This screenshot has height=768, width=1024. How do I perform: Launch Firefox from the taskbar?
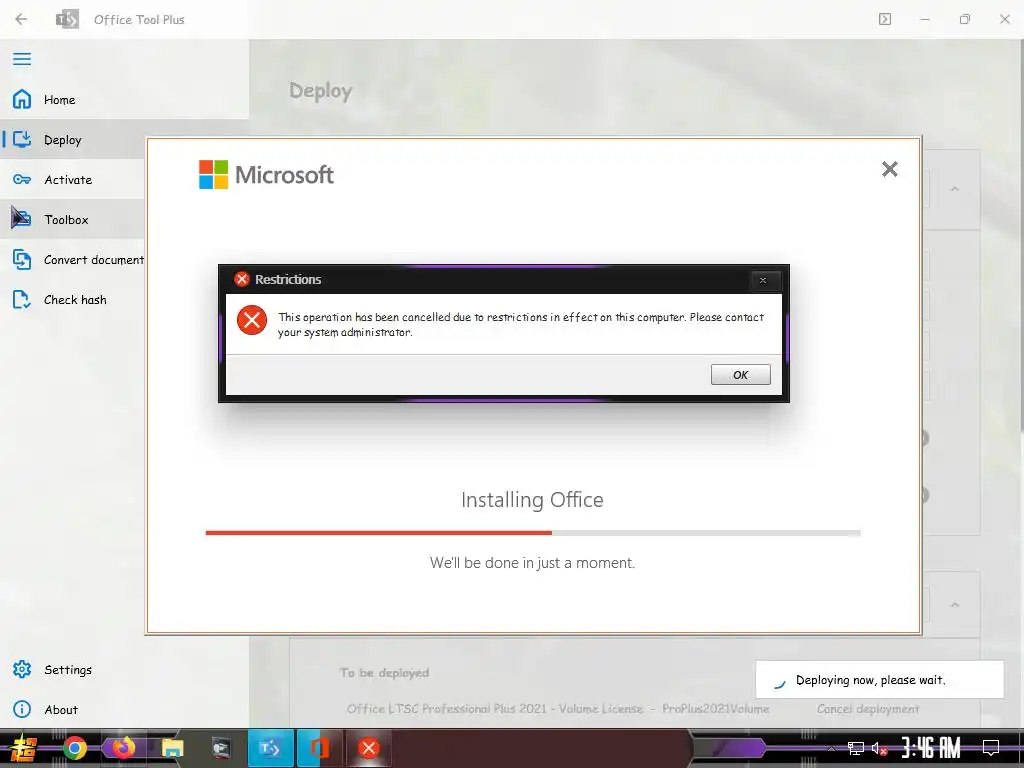[x=123, y=748]
